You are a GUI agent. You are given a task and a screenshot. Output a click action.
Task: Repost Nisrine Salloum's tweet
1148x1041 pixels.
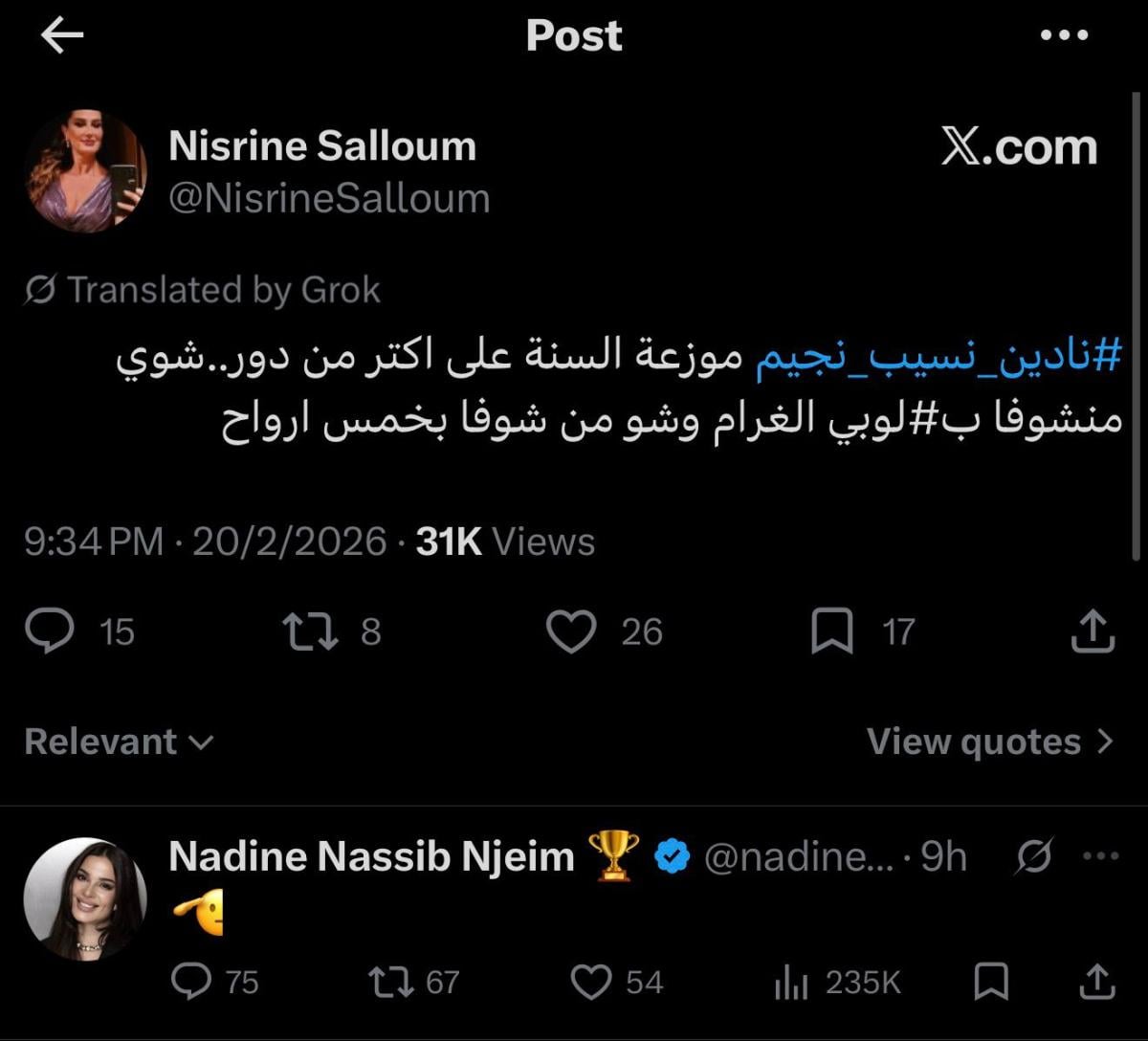pos(311,630)
